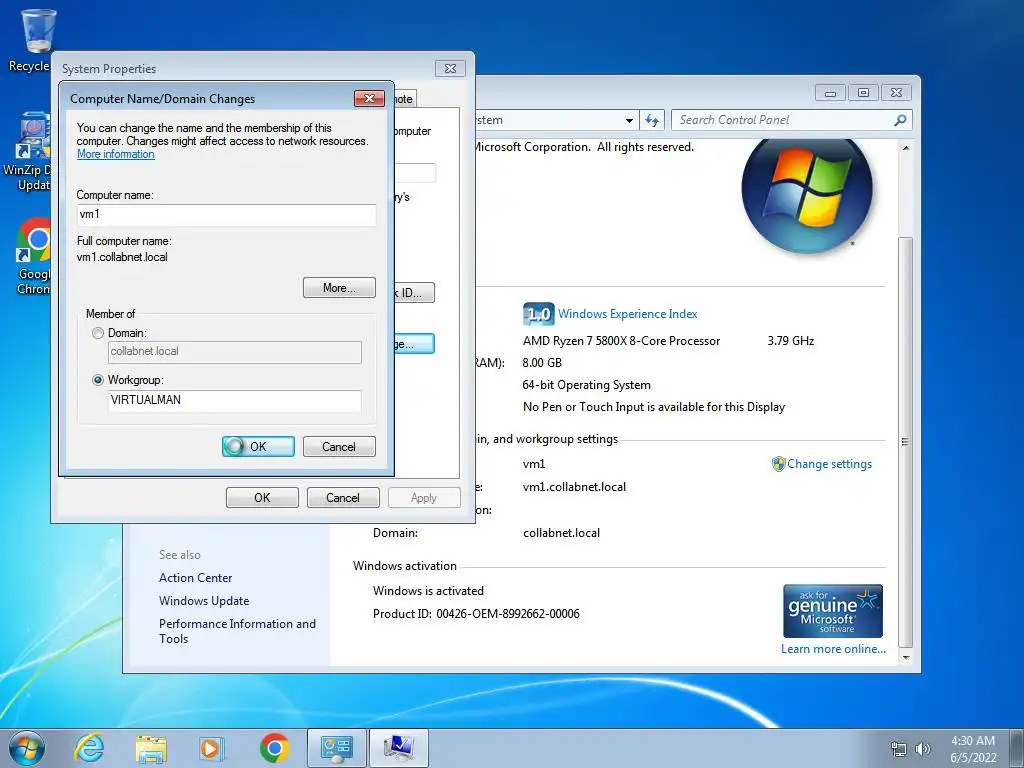The width and height of the screenshot is (1024, 768).
Task: Click the Windows is activated text
Action: click(x=428, y=591)
